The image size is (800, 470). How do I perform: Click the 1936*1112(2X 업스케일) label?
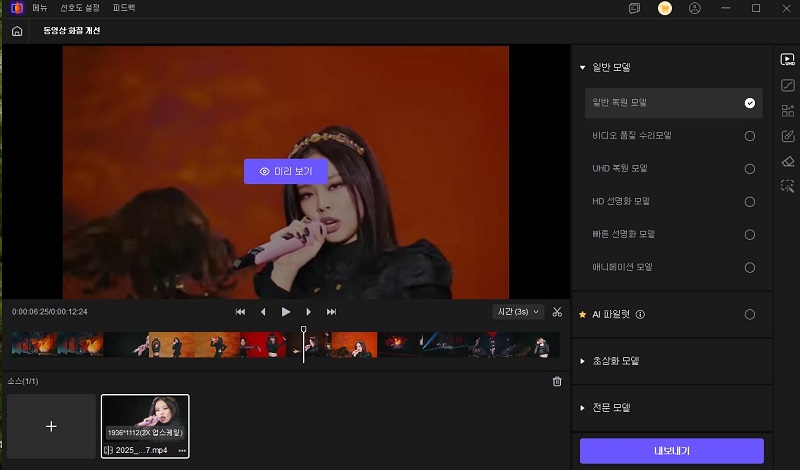click(145, 433)
